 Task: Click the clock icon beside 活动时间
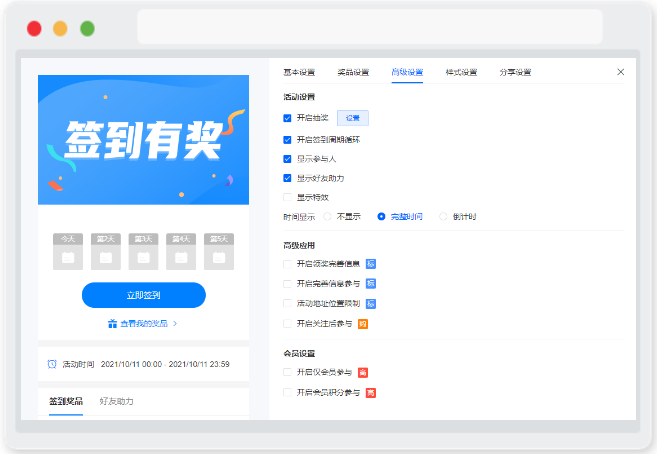(52, 364)
